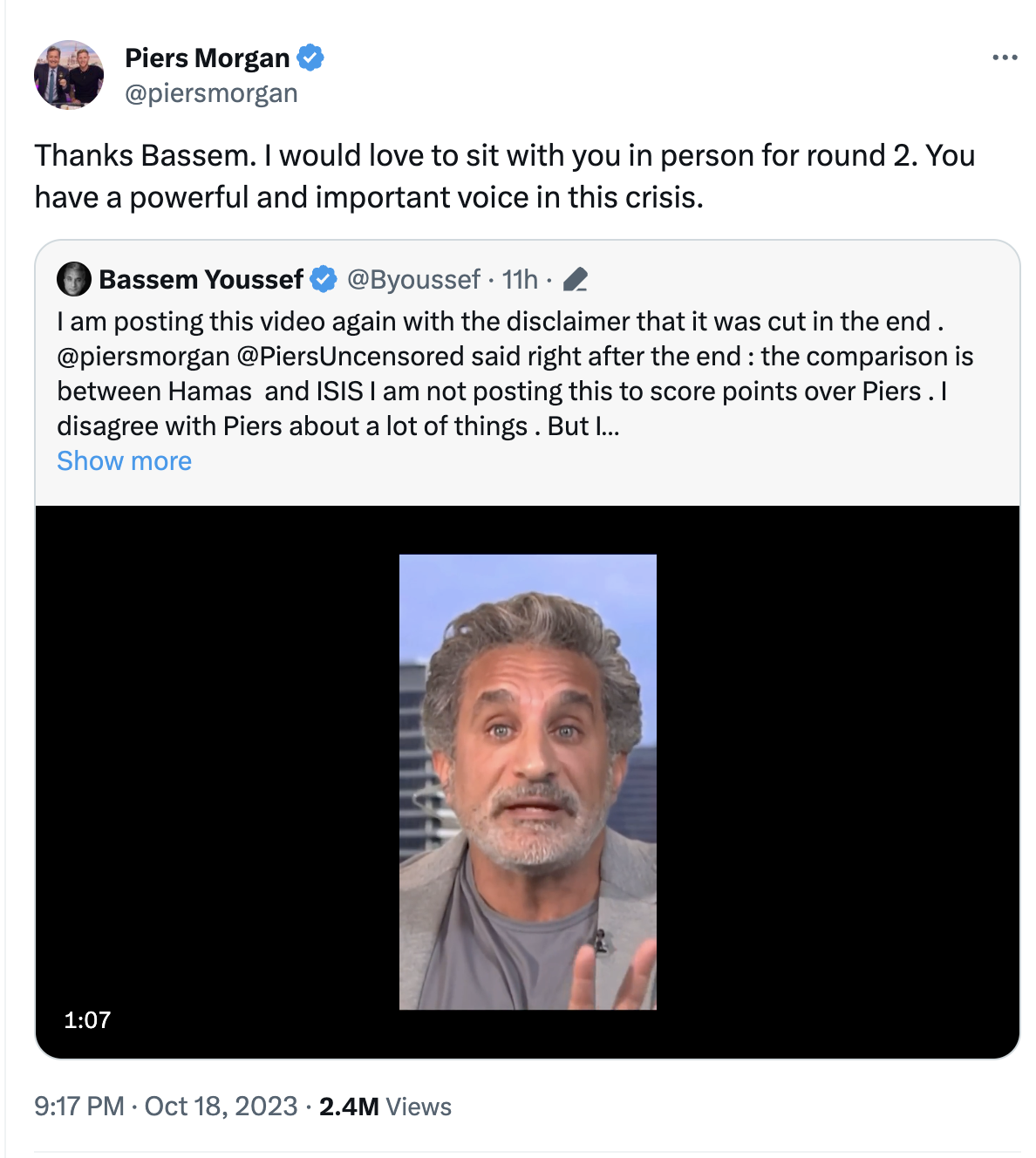Open the three-dot more options menu
1036x1158 pixels.
click(1005, 58)
